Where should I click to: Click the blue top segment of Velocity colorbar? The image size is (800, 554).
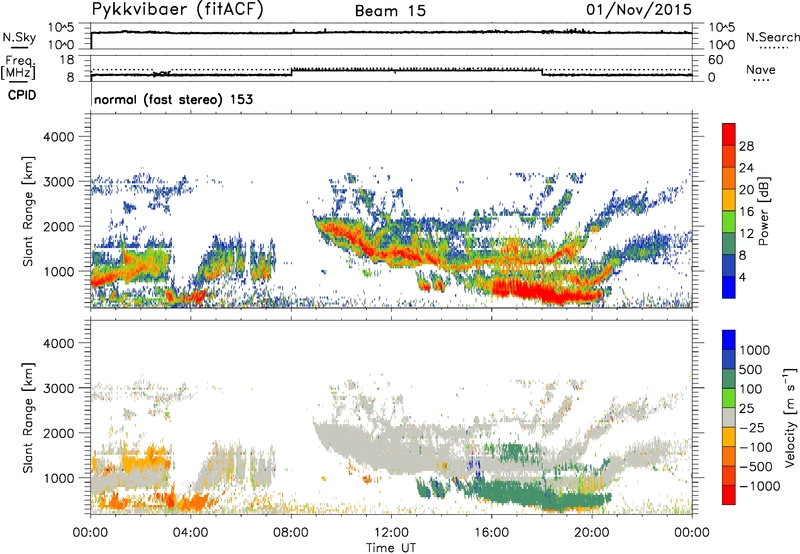point(729,340)
